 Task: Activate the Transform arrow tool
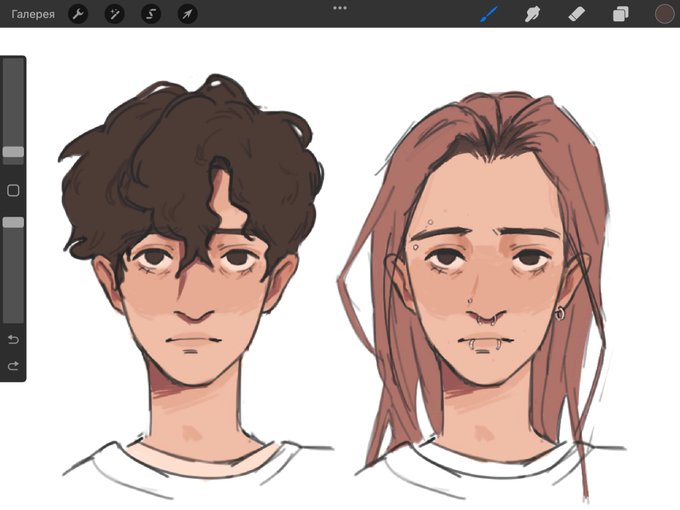coord(187,14)
